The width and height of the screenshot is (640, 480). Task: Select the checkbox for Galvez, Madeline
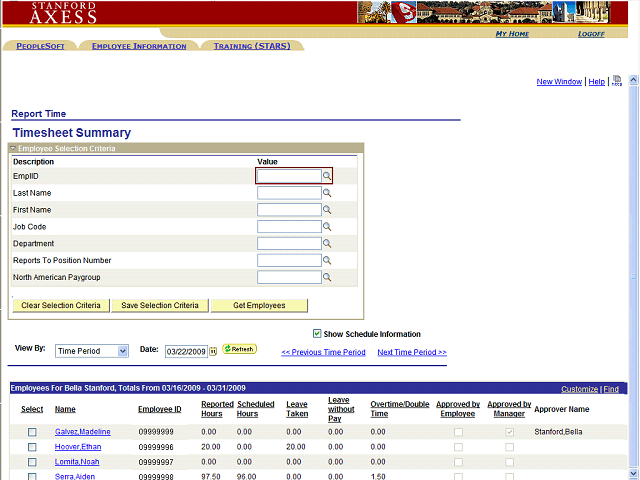point(32,432)
